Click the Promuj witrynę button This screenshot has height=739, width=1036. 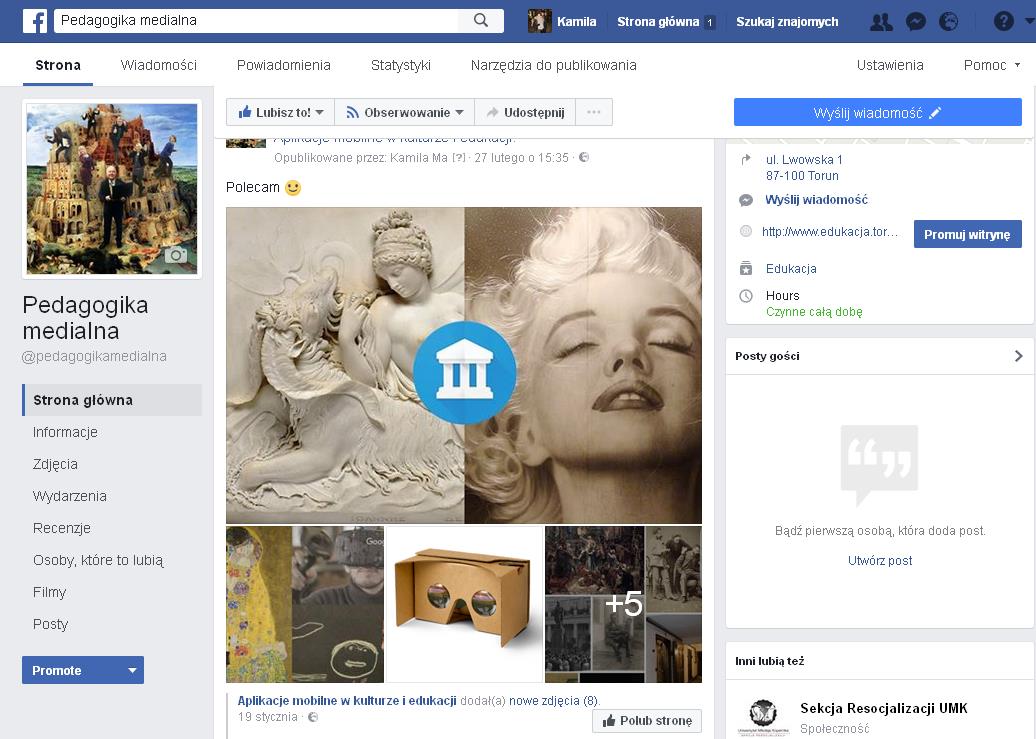pos(967,234)
